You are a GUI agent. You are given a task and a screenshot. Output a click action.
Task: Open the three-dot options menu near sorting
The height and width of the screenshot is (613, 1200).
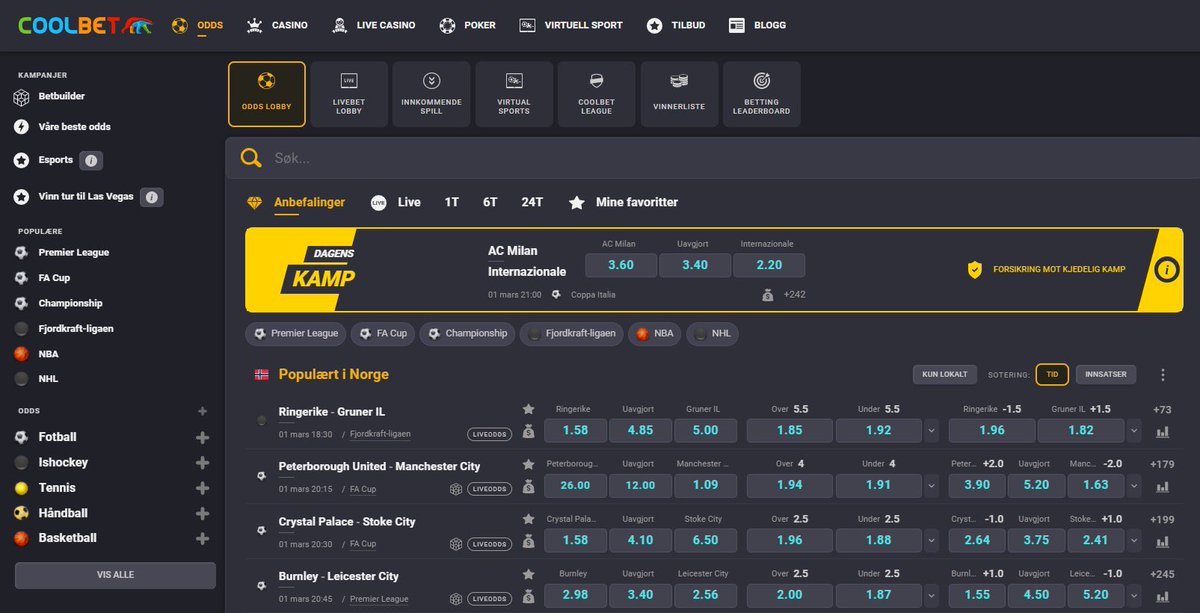click(1163, 373)
